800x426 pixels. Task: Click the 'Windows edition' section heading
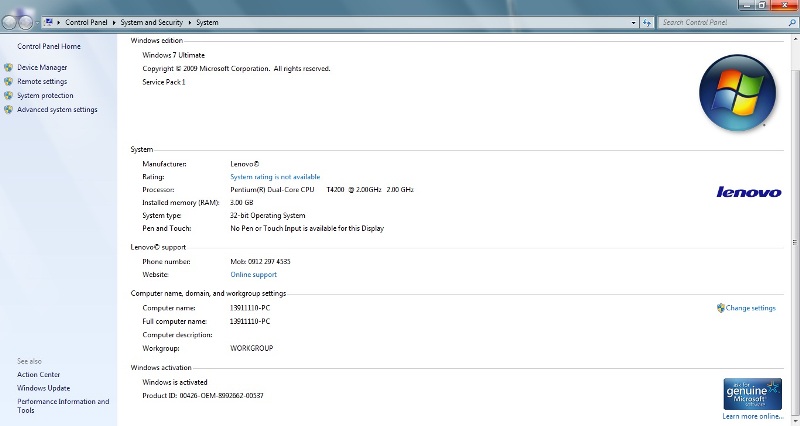tap(157, 41)
